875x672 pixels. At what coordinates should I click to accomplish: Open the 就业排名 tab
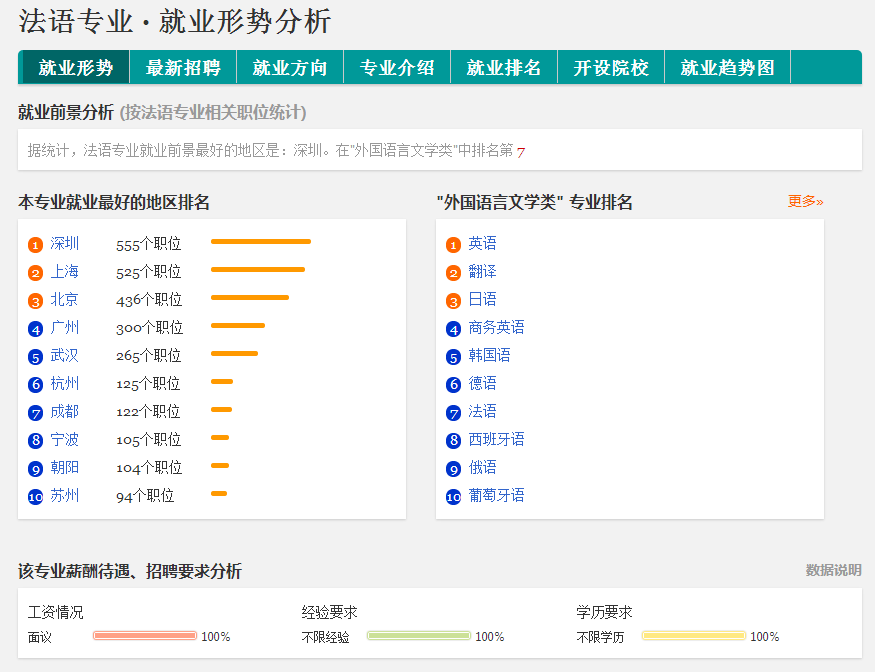click(x=504, y=68)
